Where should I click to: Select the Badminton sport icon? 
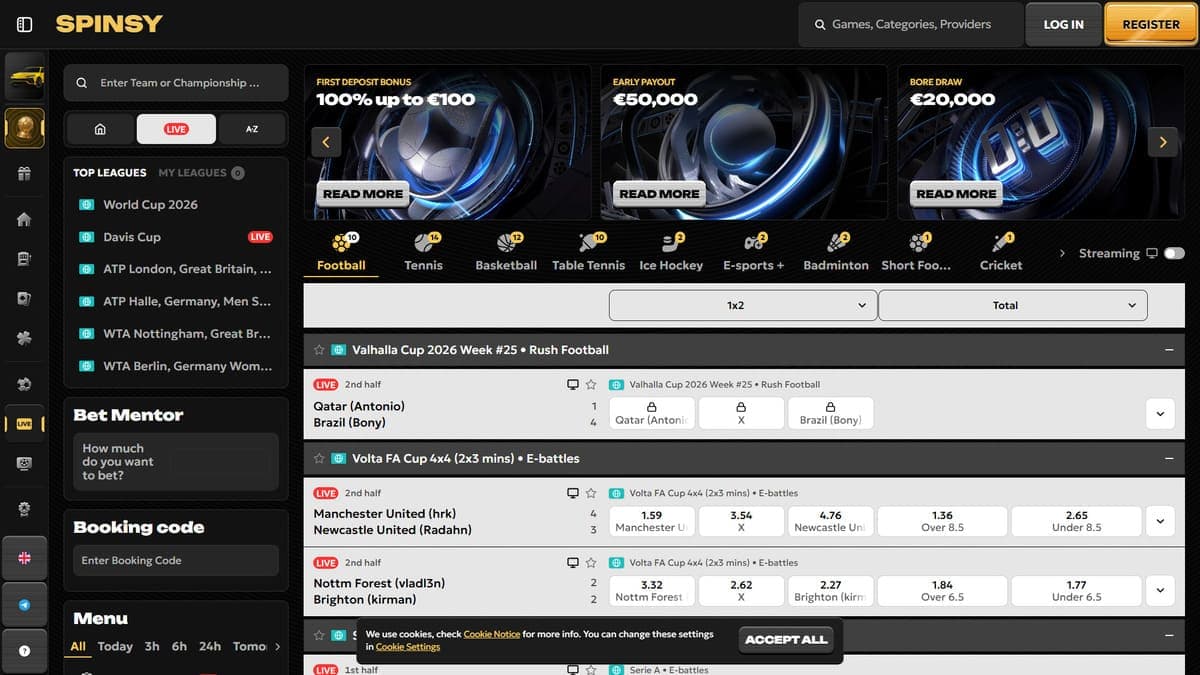point(836,252)
